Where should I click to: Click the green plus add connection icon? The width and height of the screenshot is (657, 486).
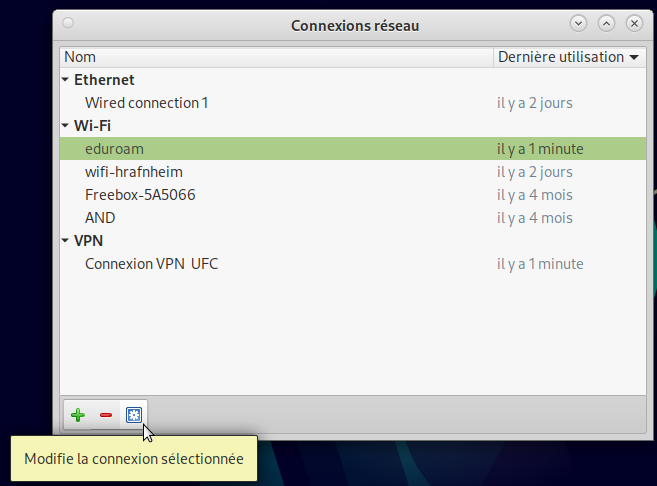78,415
